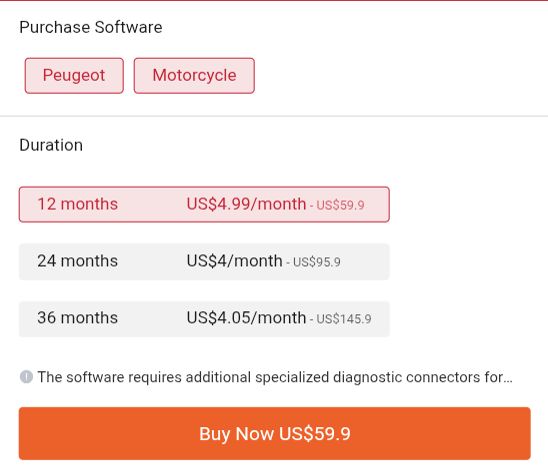Click the US$145.9 total price text
548x465 pixels.
coord(344,319)
